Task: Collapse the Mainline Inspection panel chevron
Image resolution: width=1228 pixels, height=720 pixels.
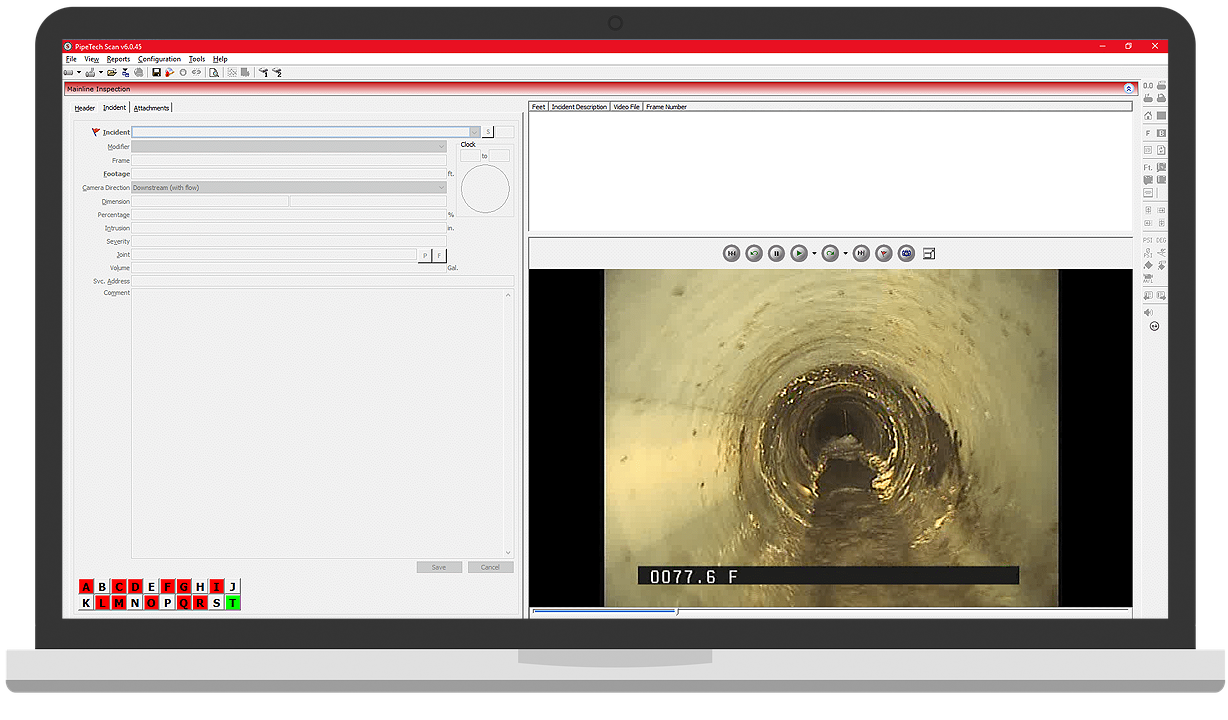Action: 1129,89
